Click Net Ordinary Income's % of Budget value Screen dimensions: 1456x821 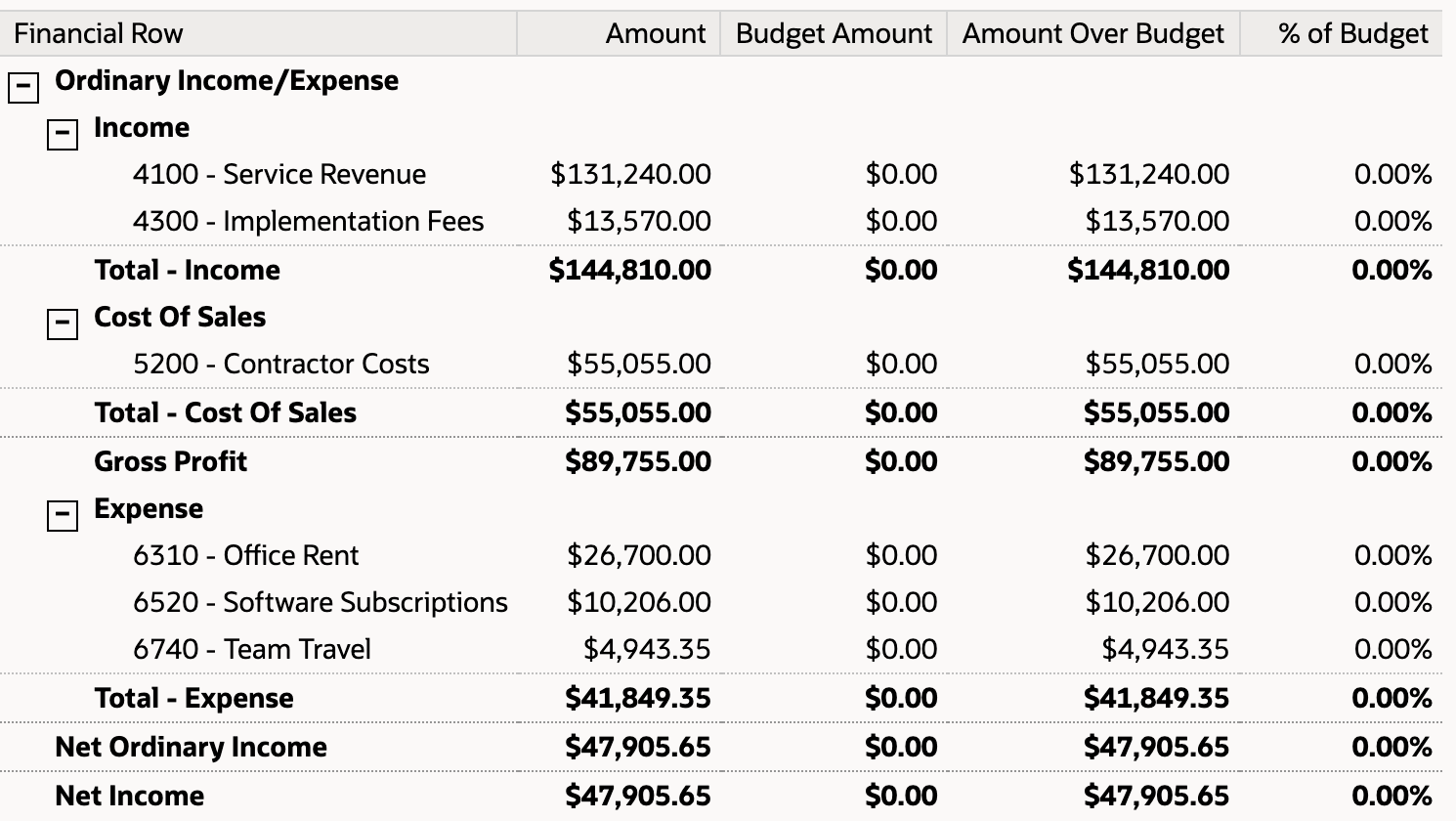pos(1392,747)
